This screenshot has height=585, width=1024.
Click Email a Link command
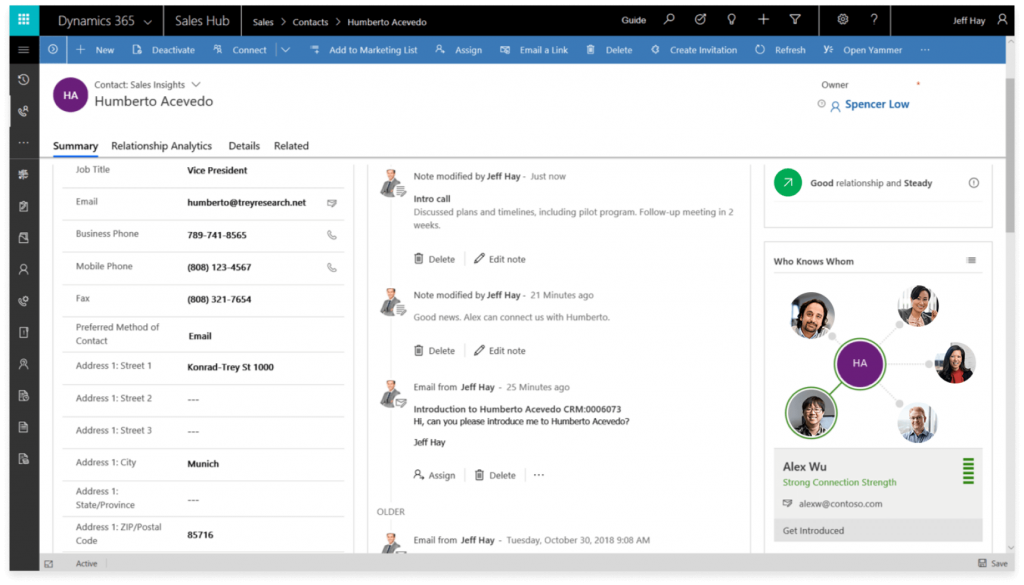(x=534, y=50)
